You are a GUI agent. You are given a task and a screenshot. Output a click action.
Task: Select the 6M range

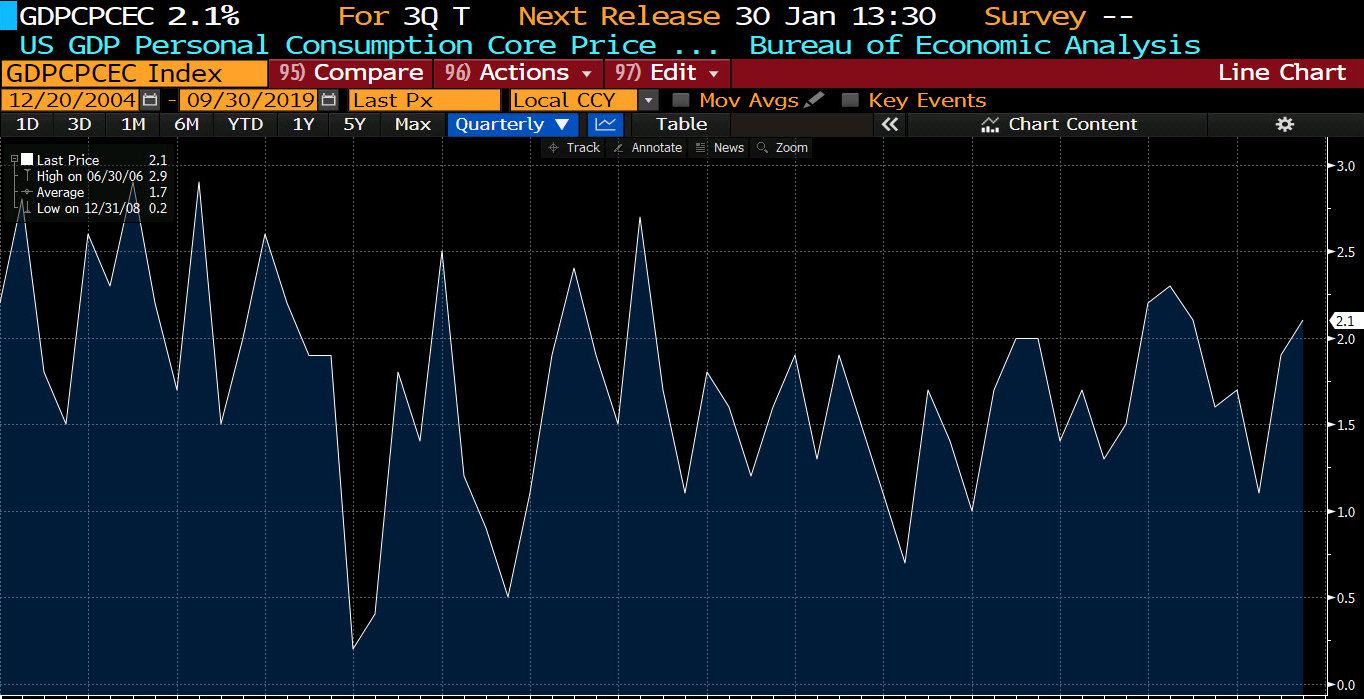pyautogui.click(x=187, y=124)
